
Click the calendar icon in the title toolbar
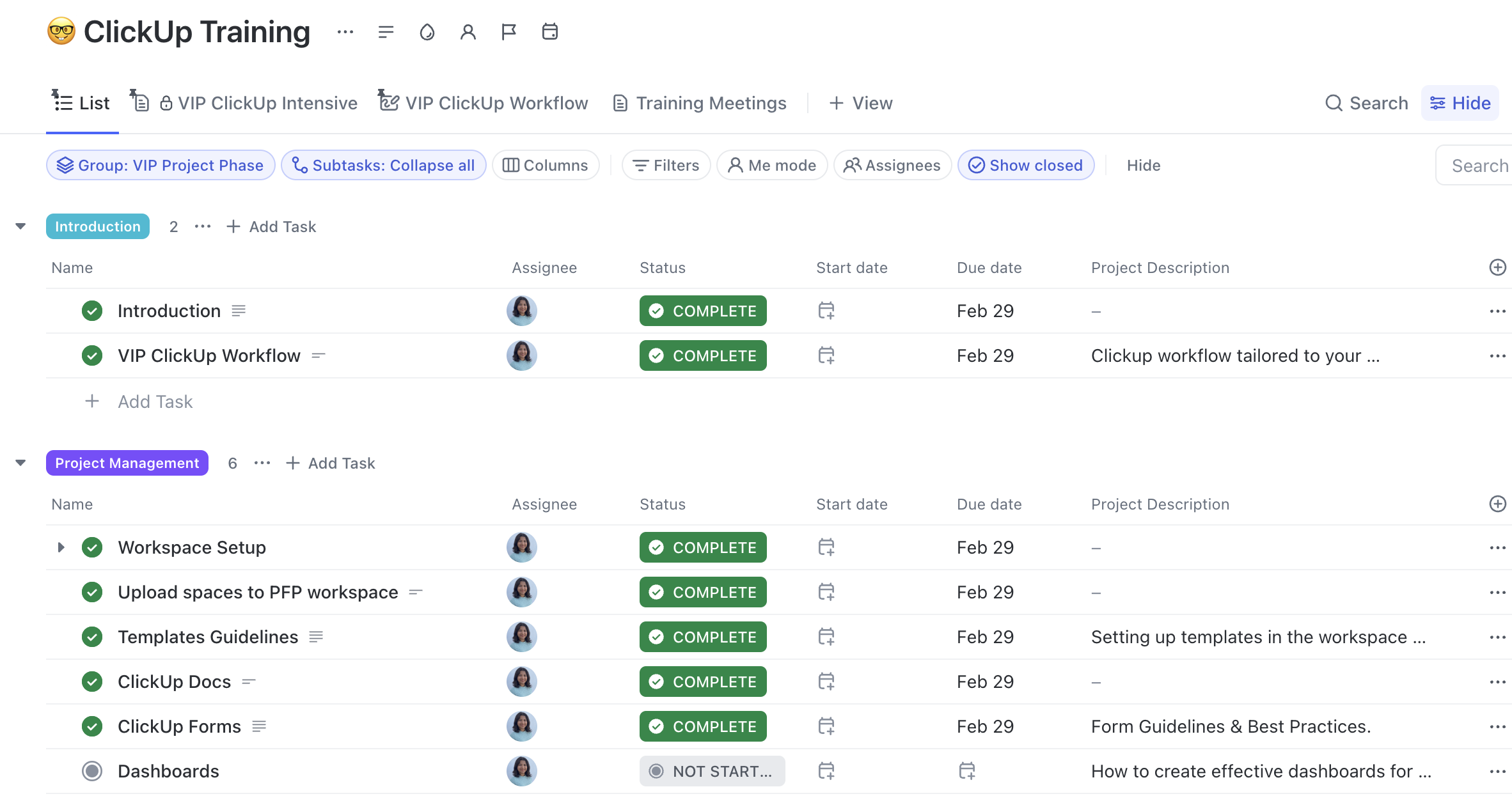550,31
